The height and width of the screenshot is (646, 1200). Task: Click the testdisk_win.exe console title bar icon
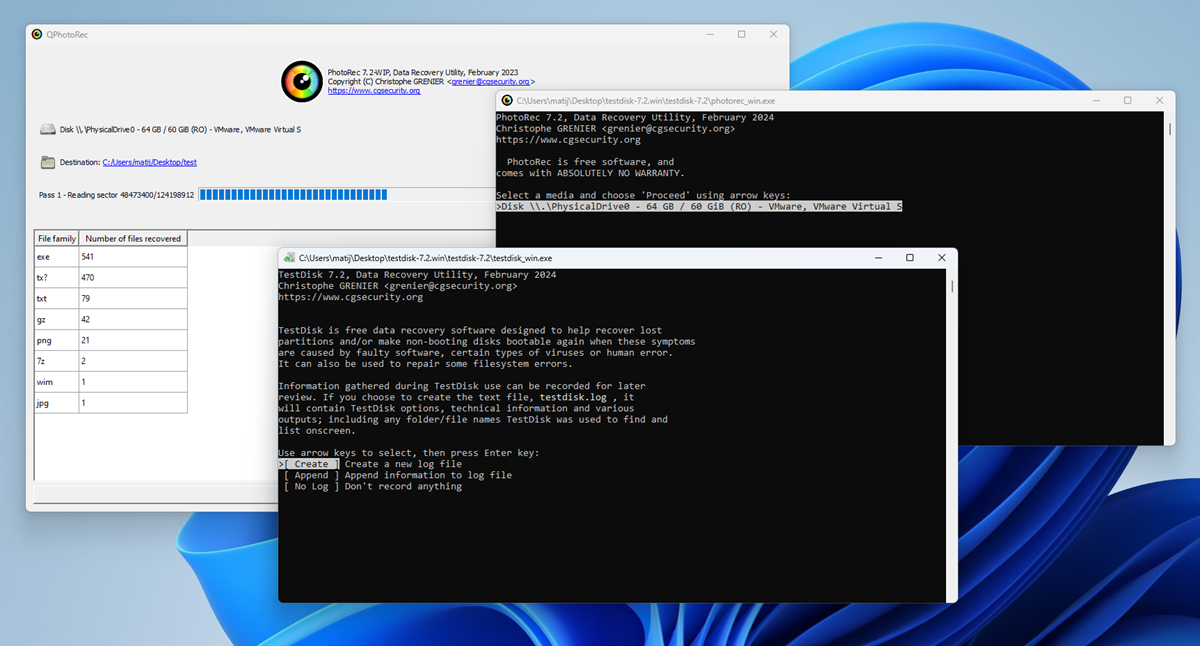(x=289, y=258)
